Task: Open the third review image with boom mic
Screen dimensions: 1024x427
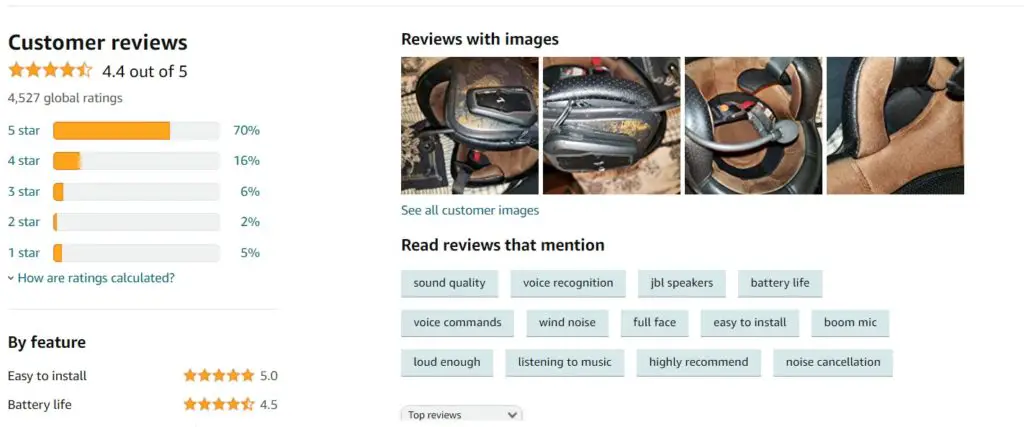Action: [754, 125]
